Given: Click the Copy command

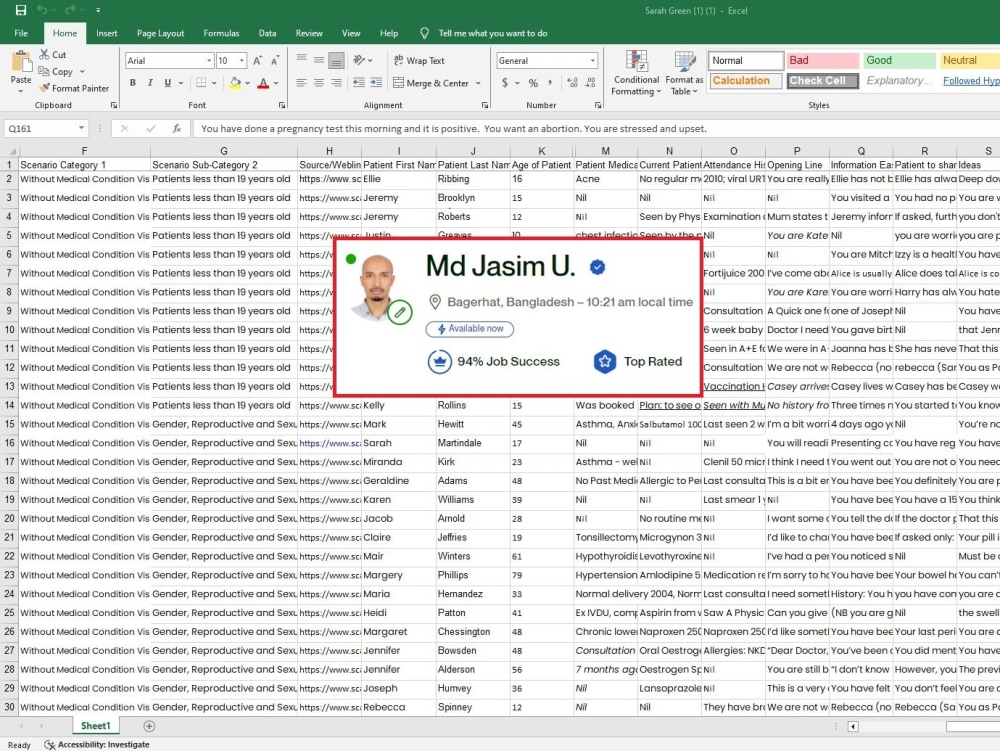Looking at the screenshot, I should coord(56,71).
